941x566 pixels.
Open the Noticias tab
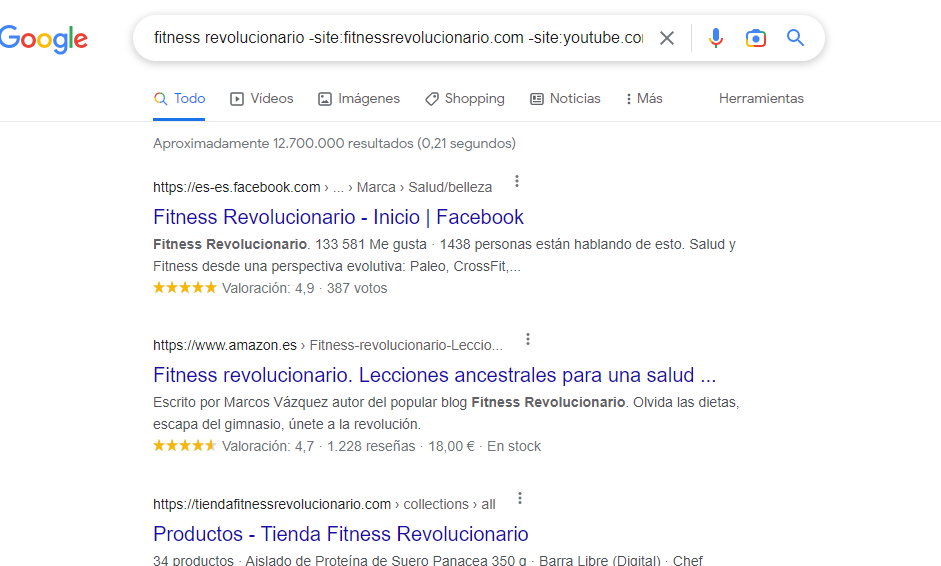click(565, 98)
